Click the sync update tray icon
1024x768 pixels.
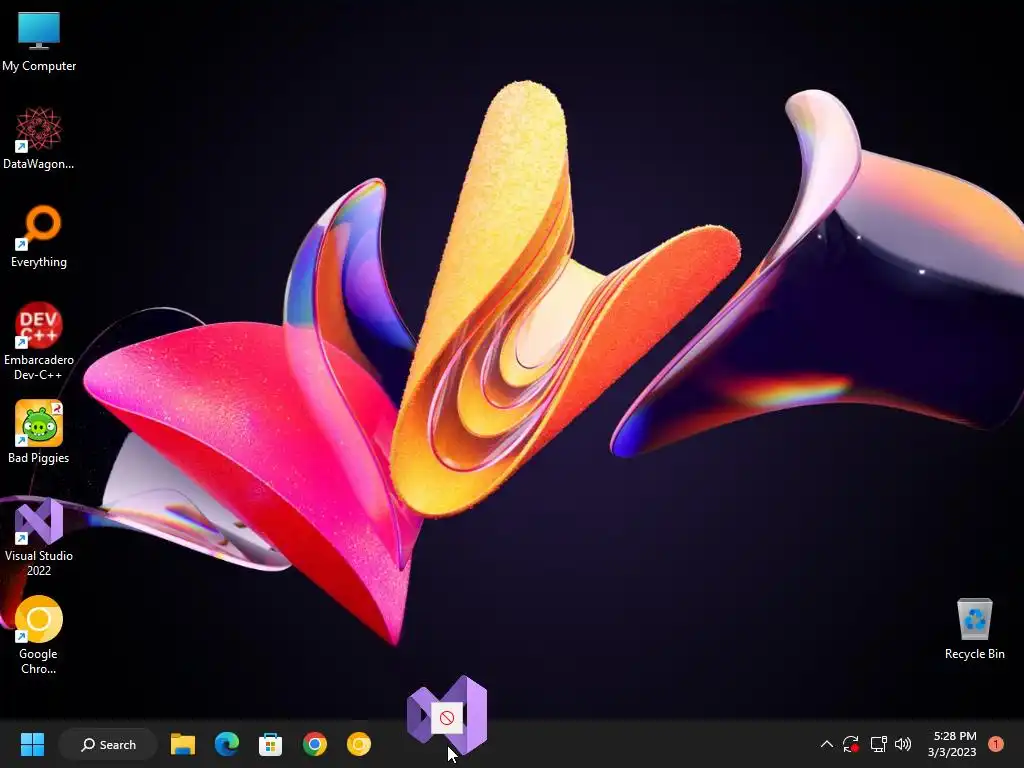pos(851,744)
